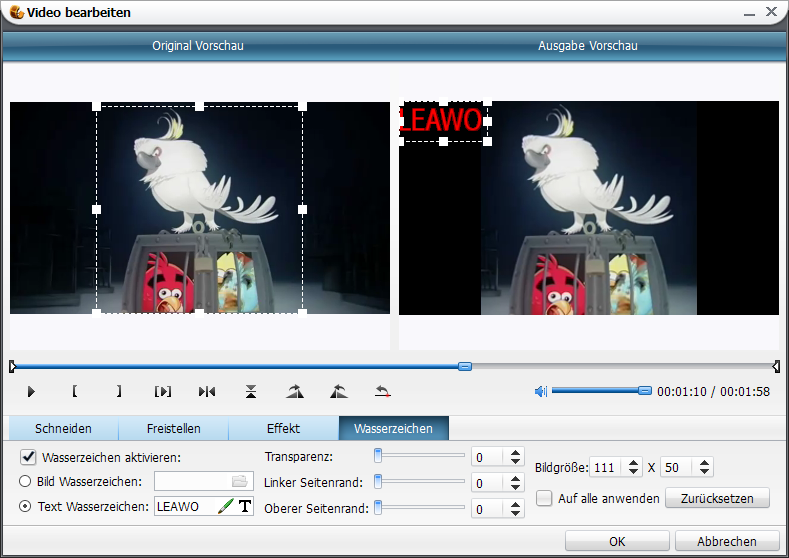This screenshot has height=558, width=789.
Task: Click the vertical flip icon
Action: (251, 392)
